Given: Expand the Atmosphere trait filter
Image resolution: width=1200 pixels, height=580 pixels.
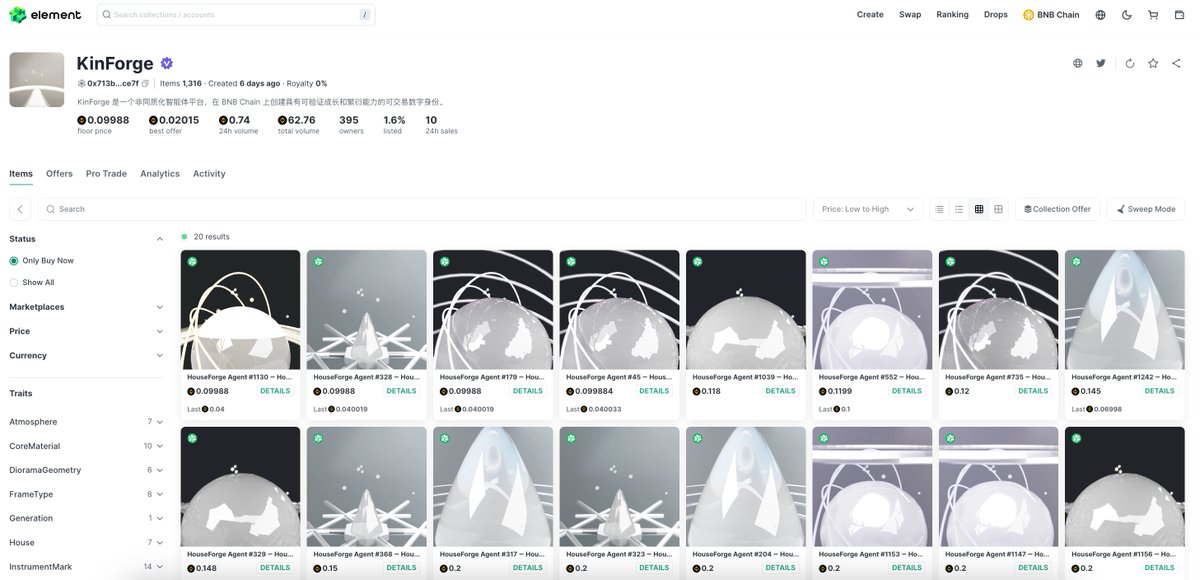Looking at the screenshot, I should point(87,422).
